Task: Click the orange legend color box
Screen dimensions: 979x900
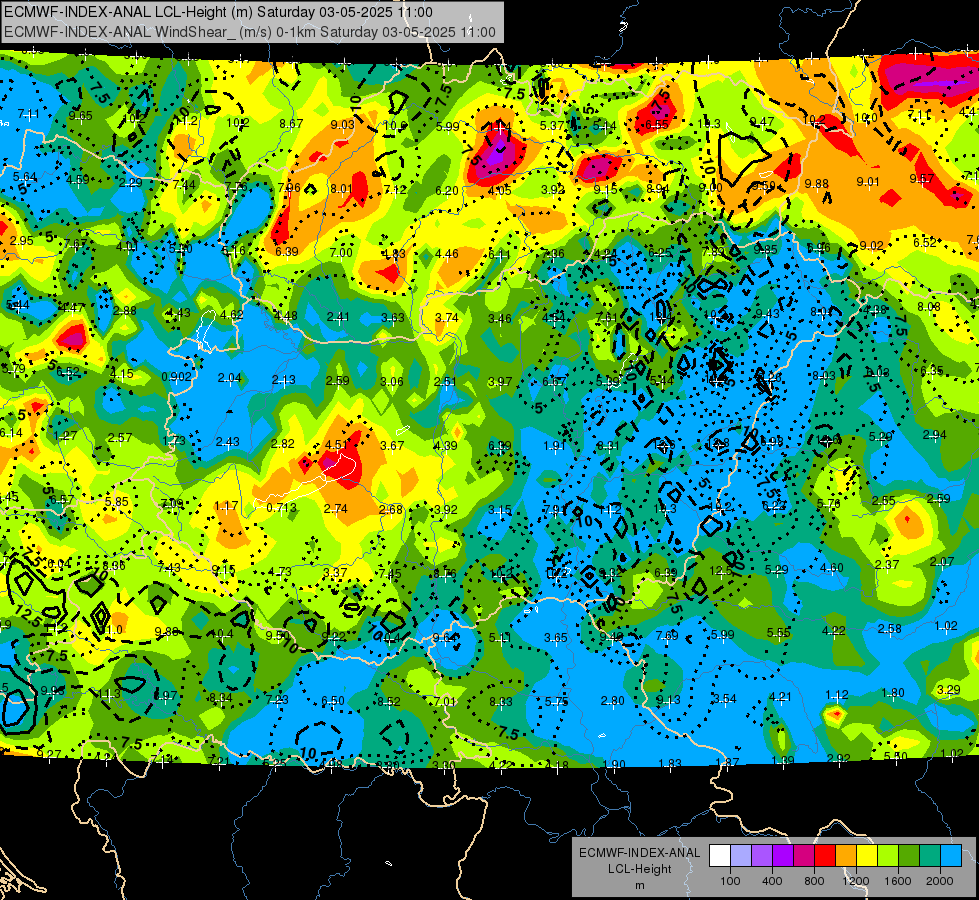Action: [x=846, y=856]
